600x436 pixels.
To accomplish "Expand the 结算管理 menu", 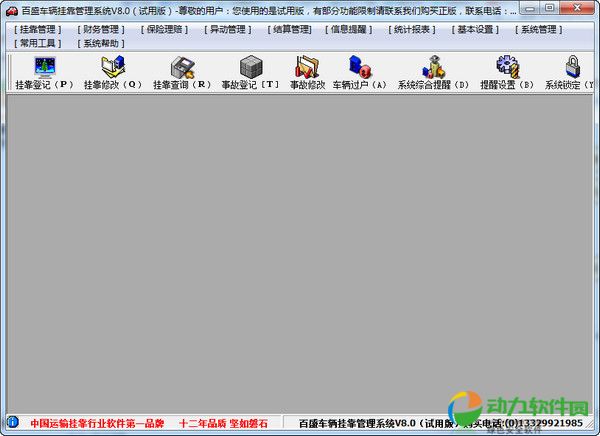I will [290, 30].
